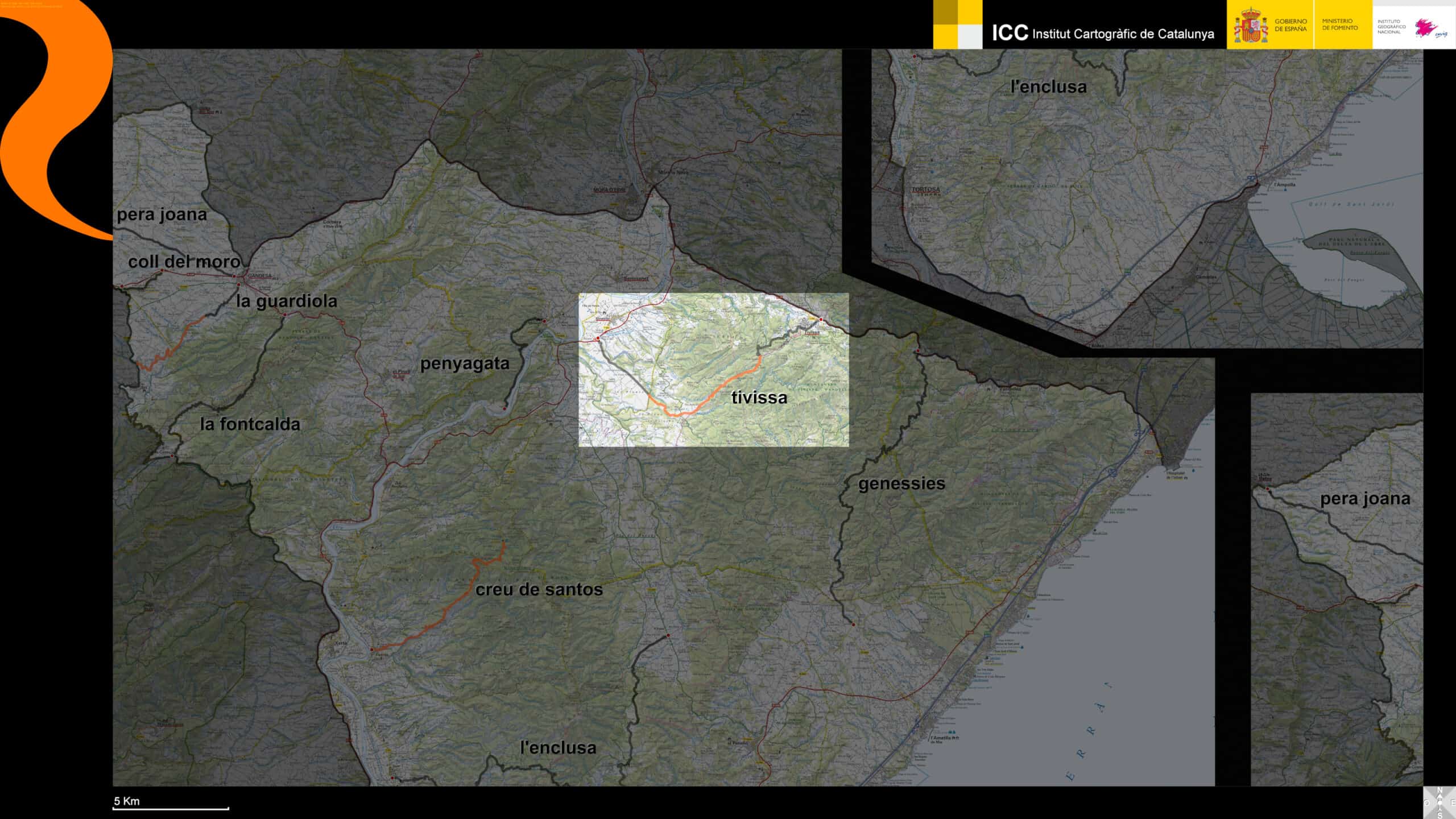This screenshot has height=819, width=1456.
Task: Click the Ministerio de Fomento logo
Action: point(1339,24)
